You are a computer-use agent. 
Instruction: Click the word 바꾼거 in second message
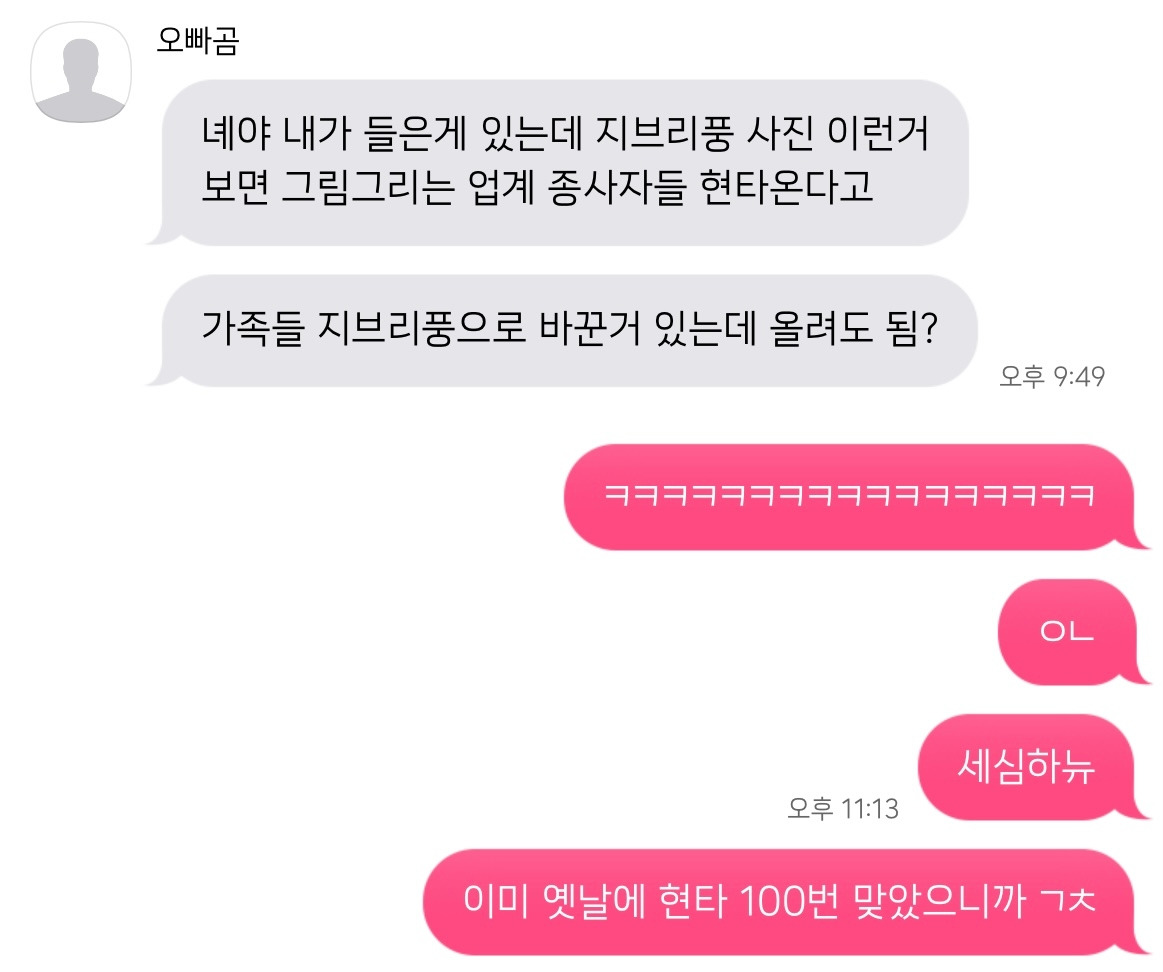(590, 328)
